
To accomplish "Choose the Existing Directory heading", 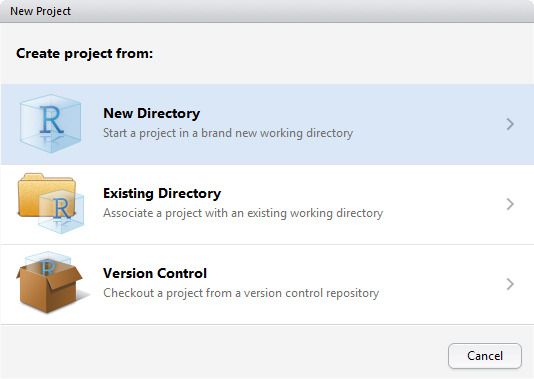I will (162, 193).
